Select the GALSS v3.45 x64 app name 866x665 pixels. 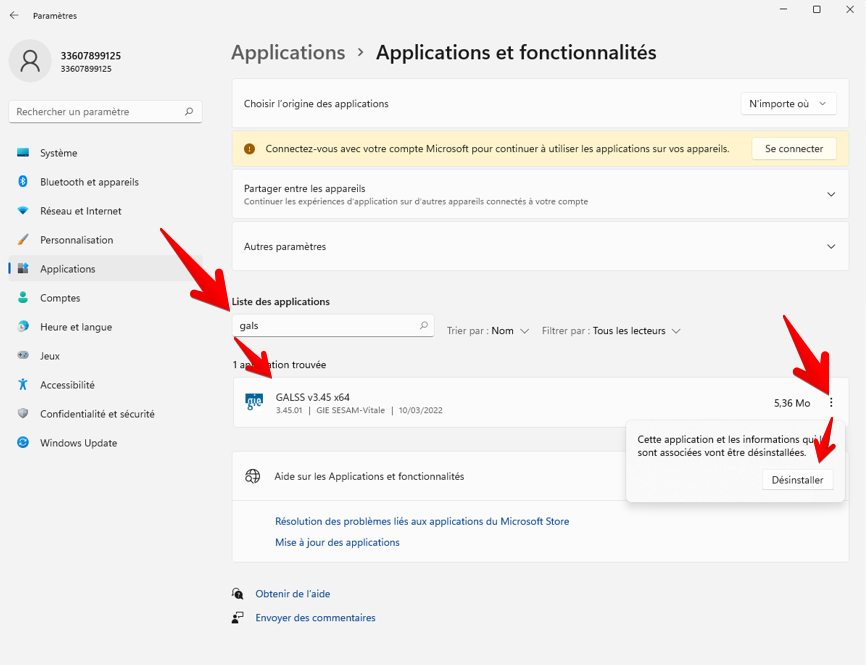[x=313, y=397]
